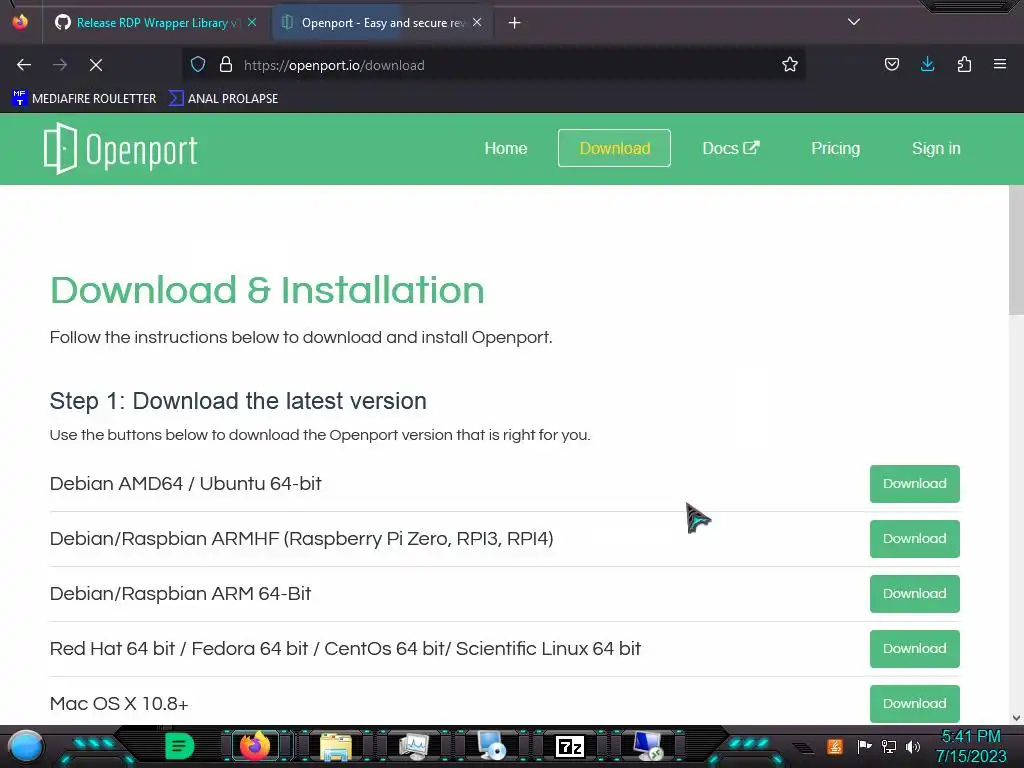Stop loading the page
Screen dimensions: 1024x768
96,65
